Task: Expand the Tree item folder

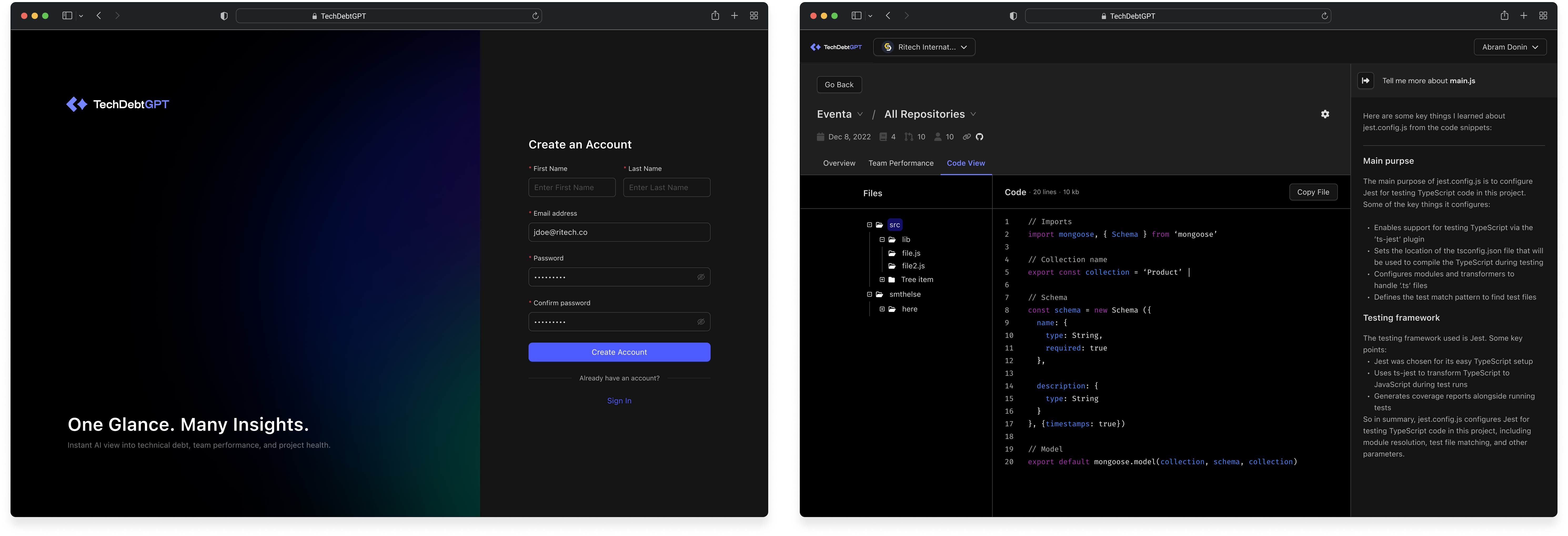Action: [882, 280]
